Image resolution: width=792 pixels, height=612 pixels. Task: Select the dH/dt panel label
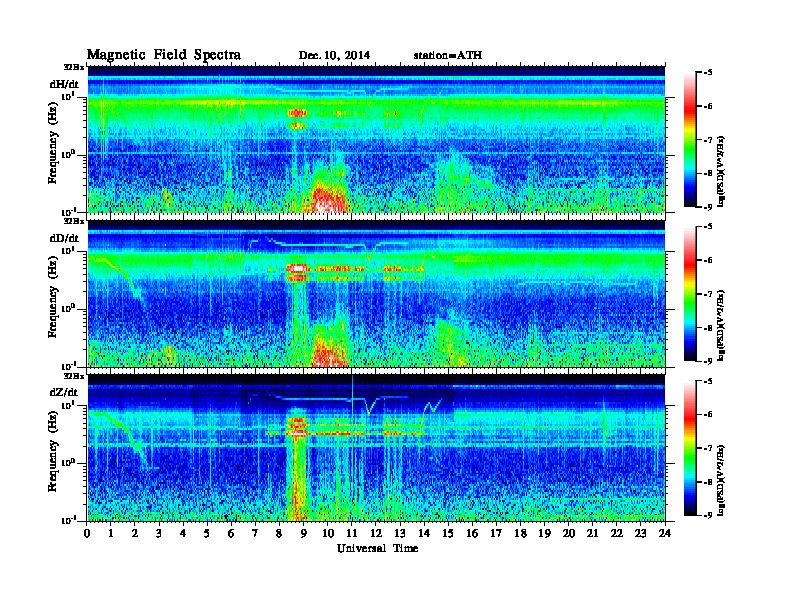point(64,84)
